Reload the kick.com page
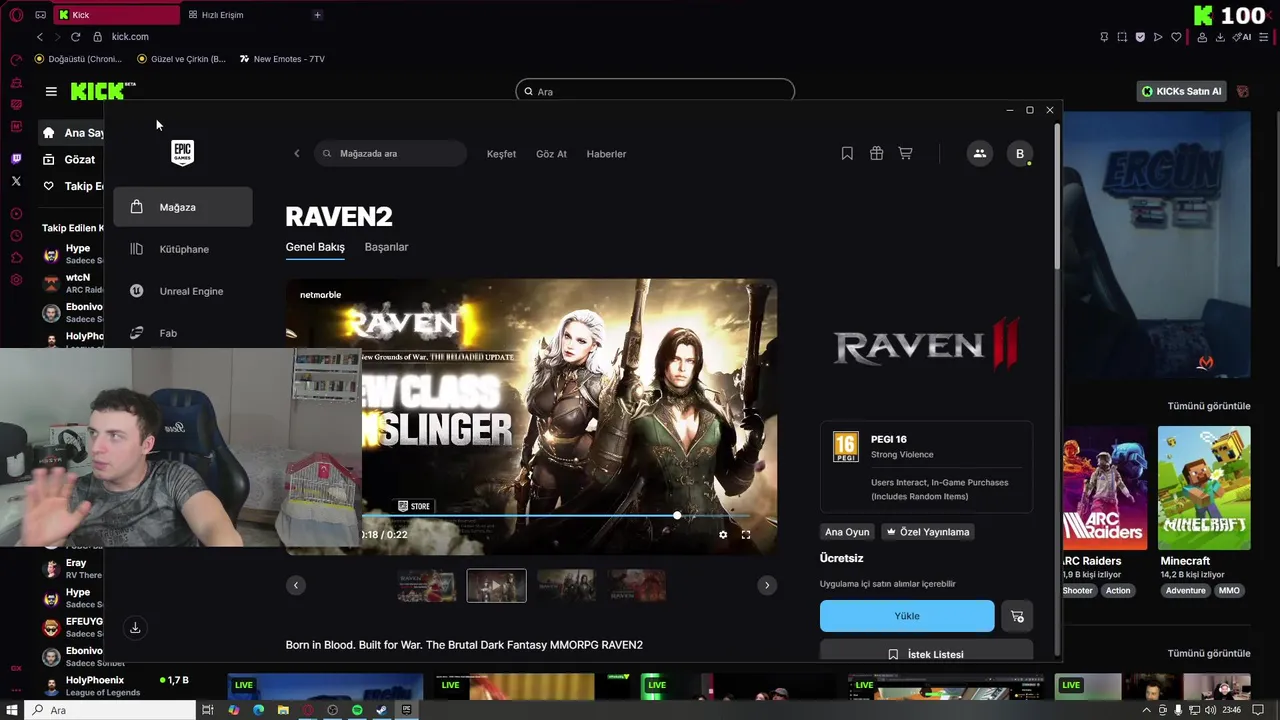This screenshot has width=1280, height=720. (x=75, y=37)
